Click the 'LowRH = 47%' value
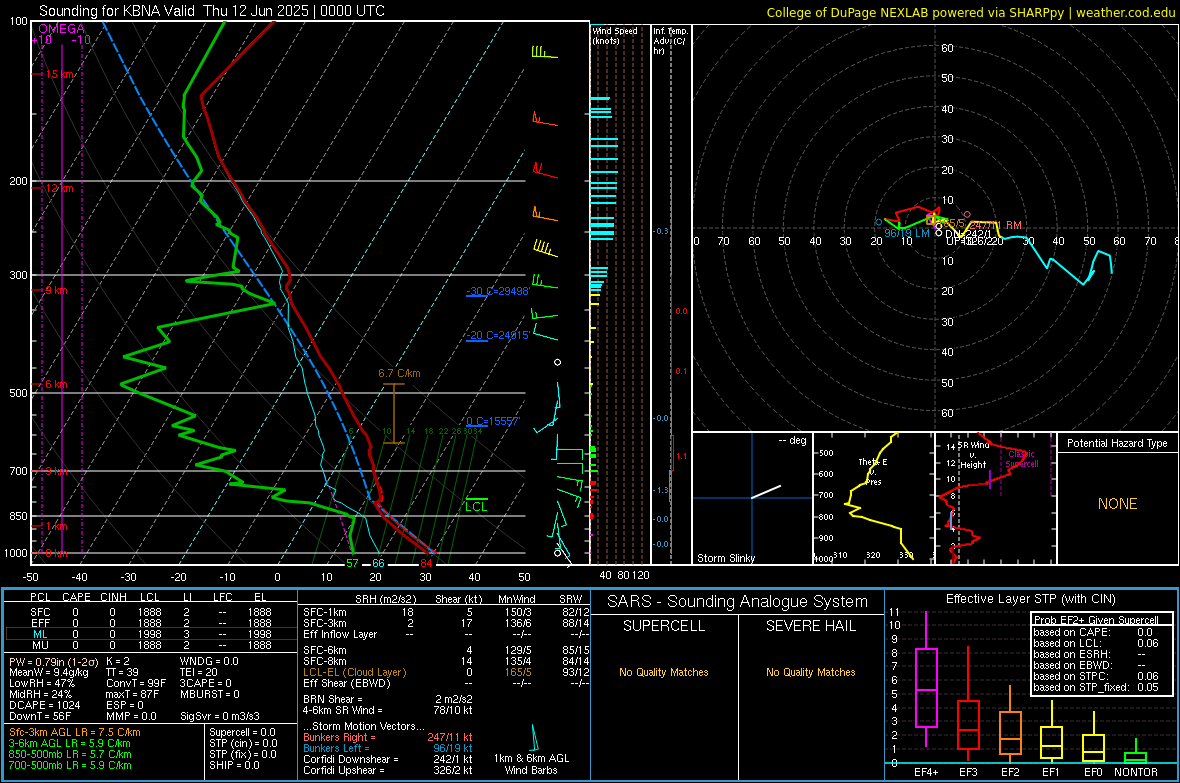Screen dimensions: 1180x783 [x=41, y=683]
